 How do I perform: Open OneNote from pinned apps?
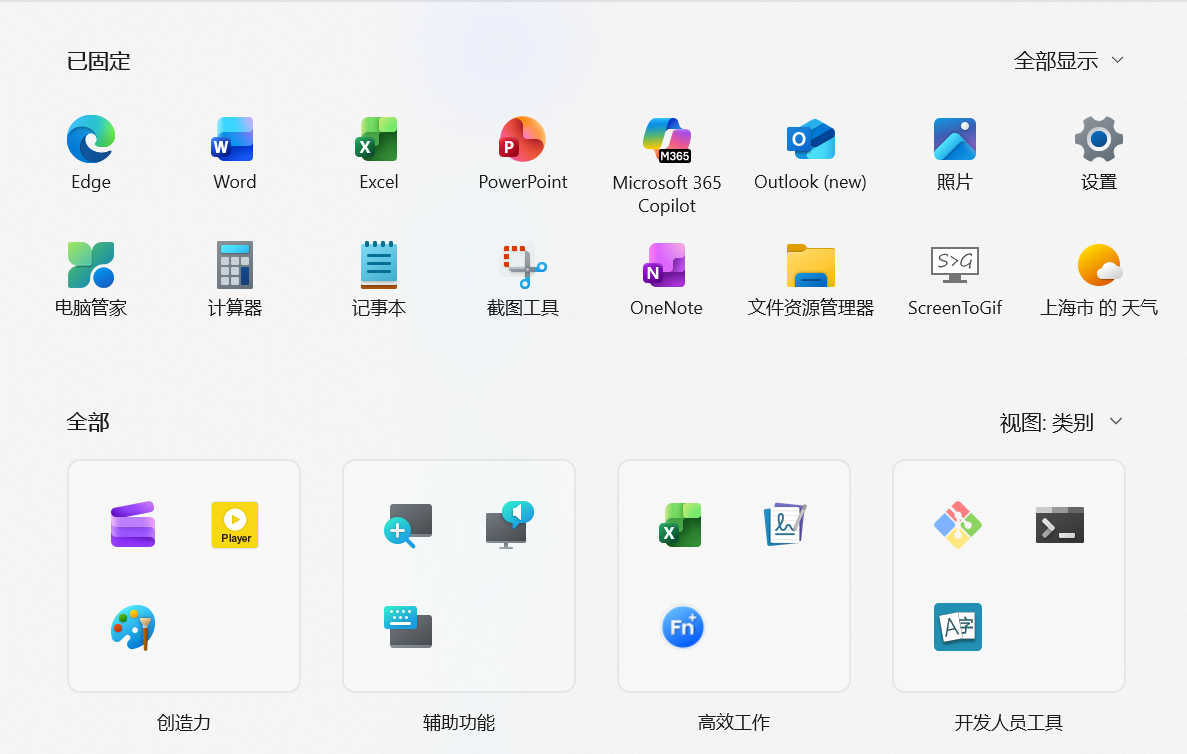point(666,266)
